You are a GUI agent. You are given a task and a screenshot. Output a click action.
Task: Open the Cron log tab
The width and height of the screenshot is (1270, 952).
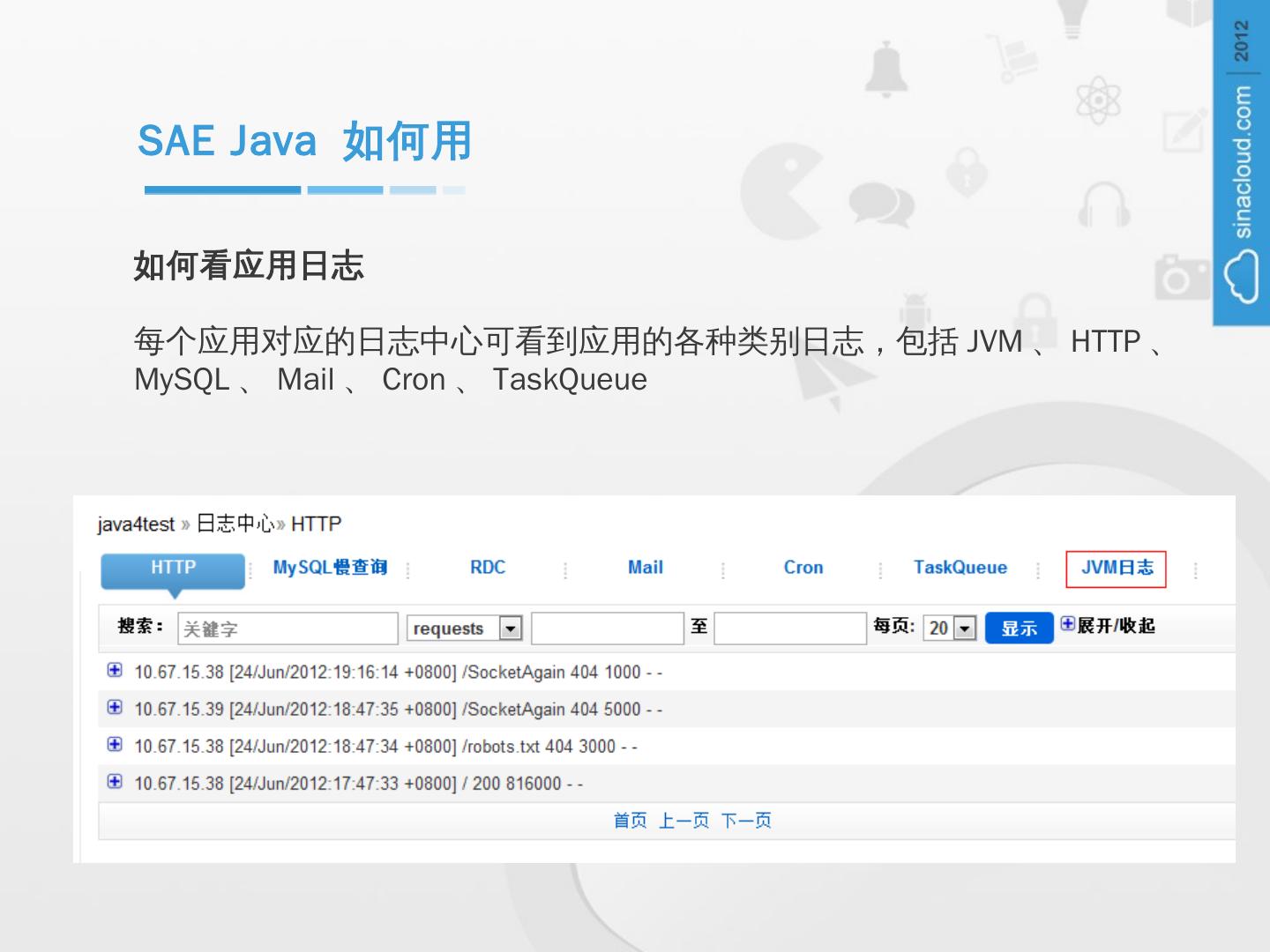click(x=803, y=569)
